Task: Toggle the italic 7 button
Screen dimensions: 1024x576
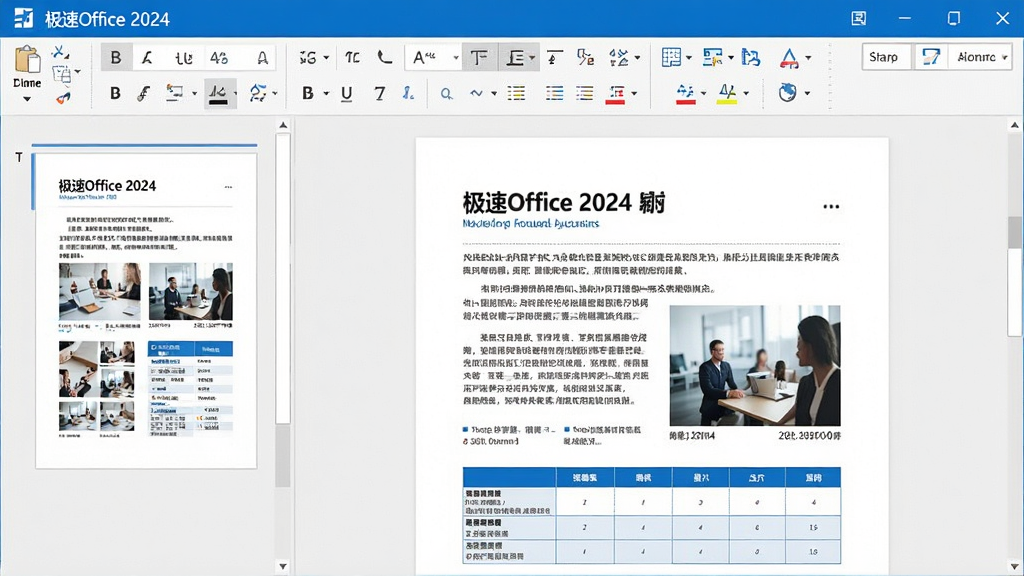Action: coord(379,93)
